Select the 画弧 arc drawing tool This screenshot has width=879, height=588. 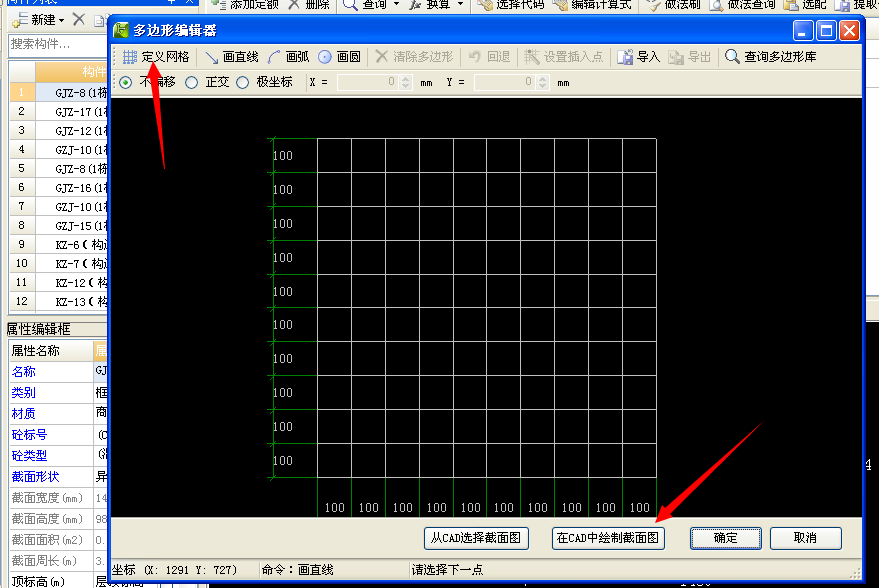click(x=288, y=57)
